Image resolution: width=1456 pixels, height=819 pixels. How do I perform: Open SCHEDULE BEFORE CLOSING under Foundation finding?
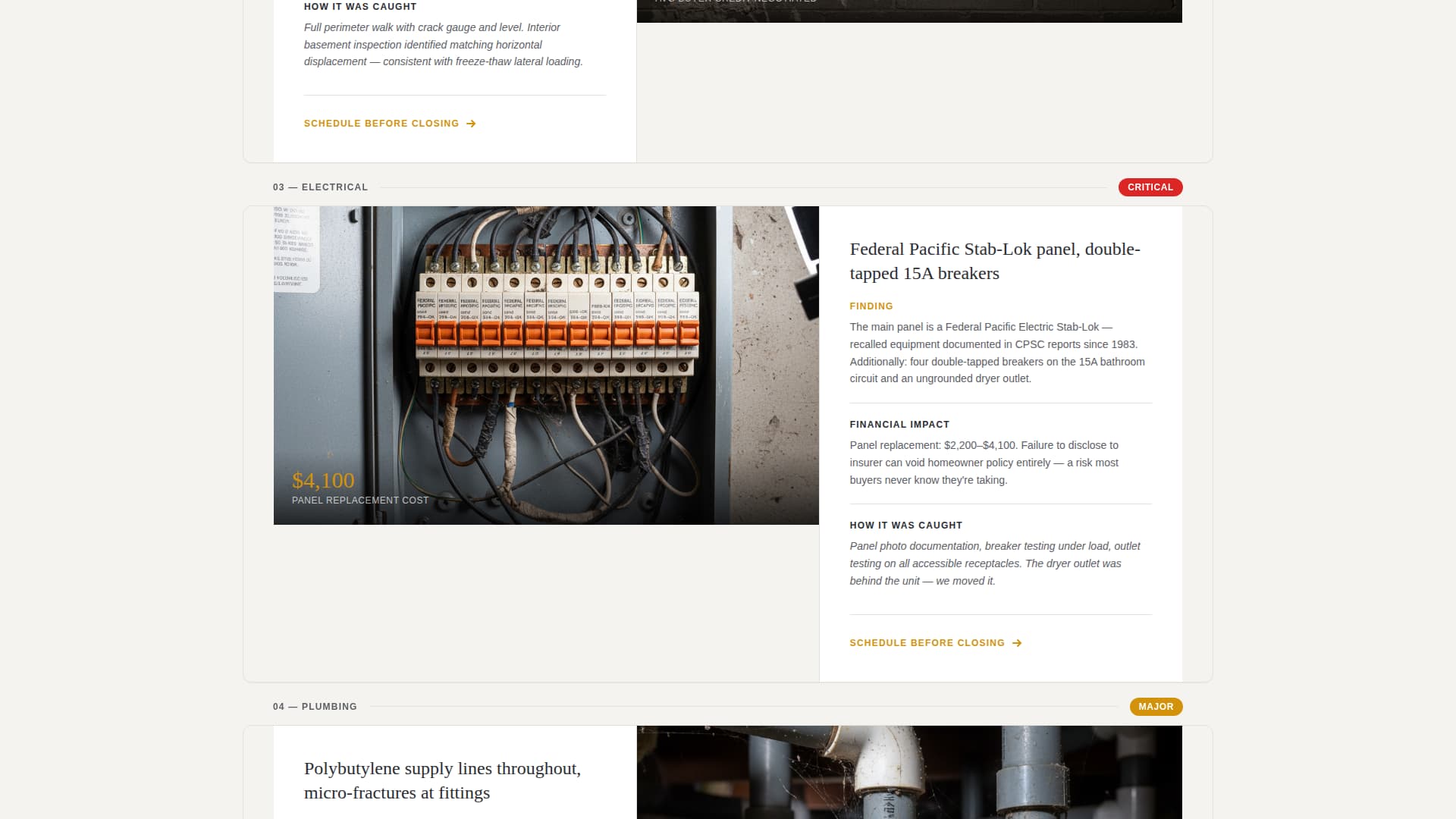click(x=381, y=123)
